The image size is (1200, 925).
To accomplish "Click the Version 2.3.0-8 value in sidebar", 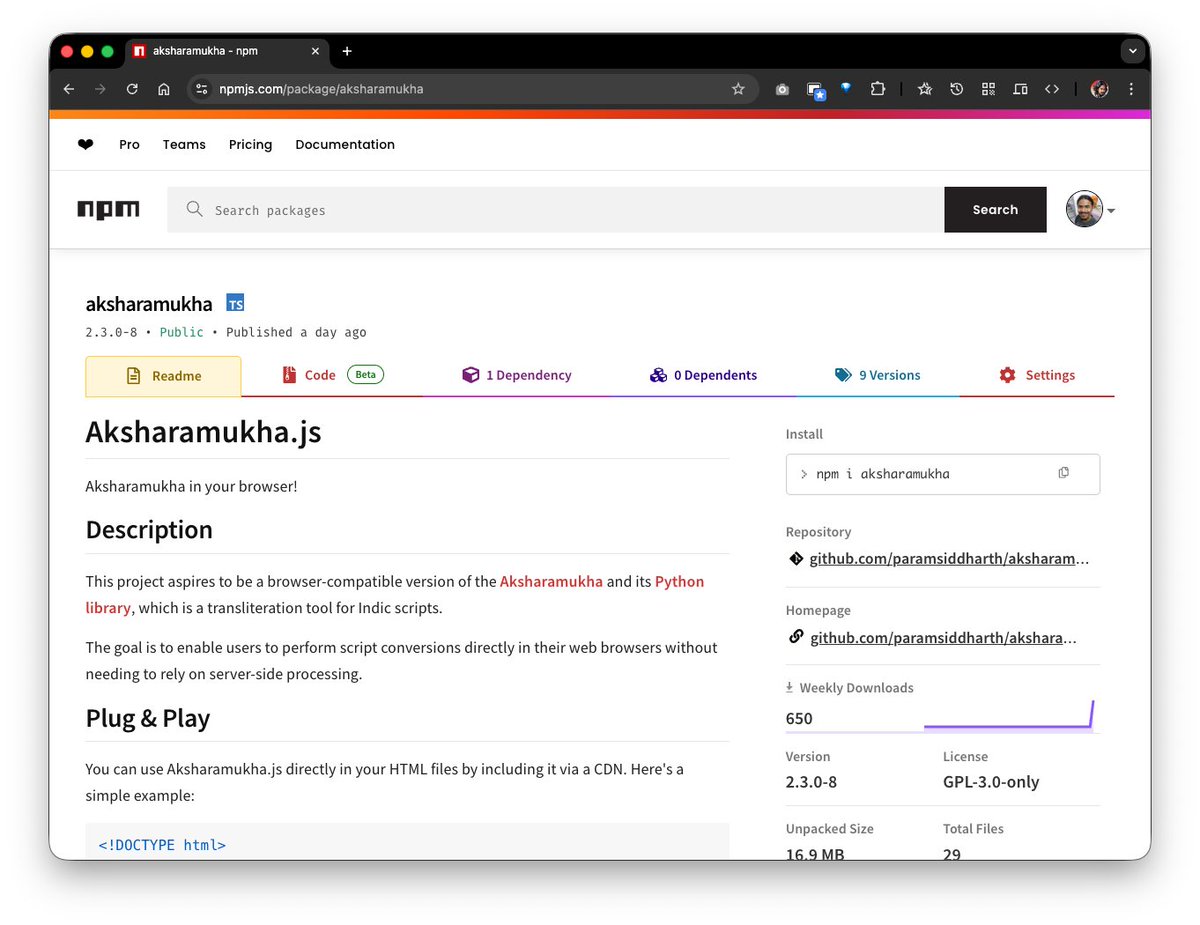I will tap(811, 782).
